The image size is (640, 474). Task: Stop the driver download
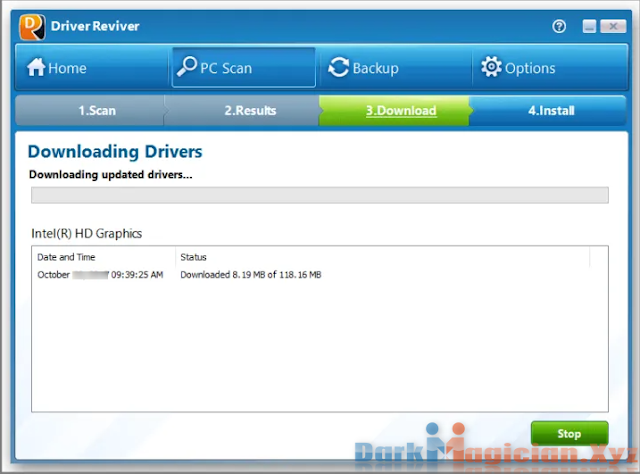[569, 433]
